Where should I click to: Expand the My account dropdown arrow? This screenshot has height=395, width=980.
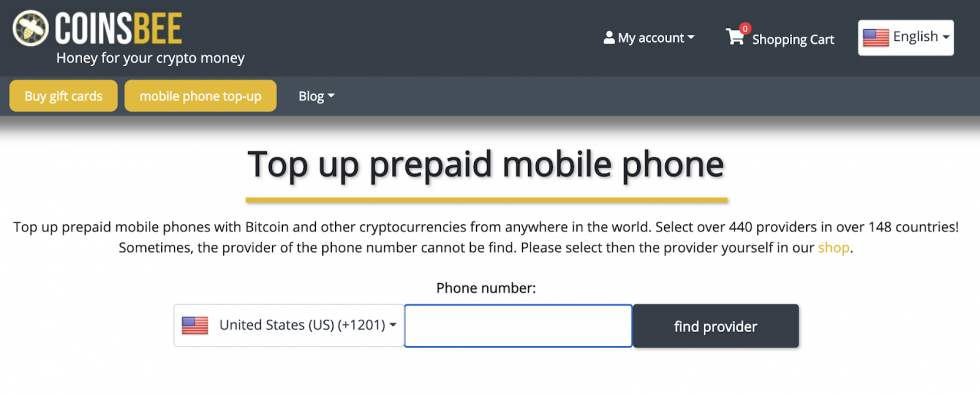tap(691, 38)
